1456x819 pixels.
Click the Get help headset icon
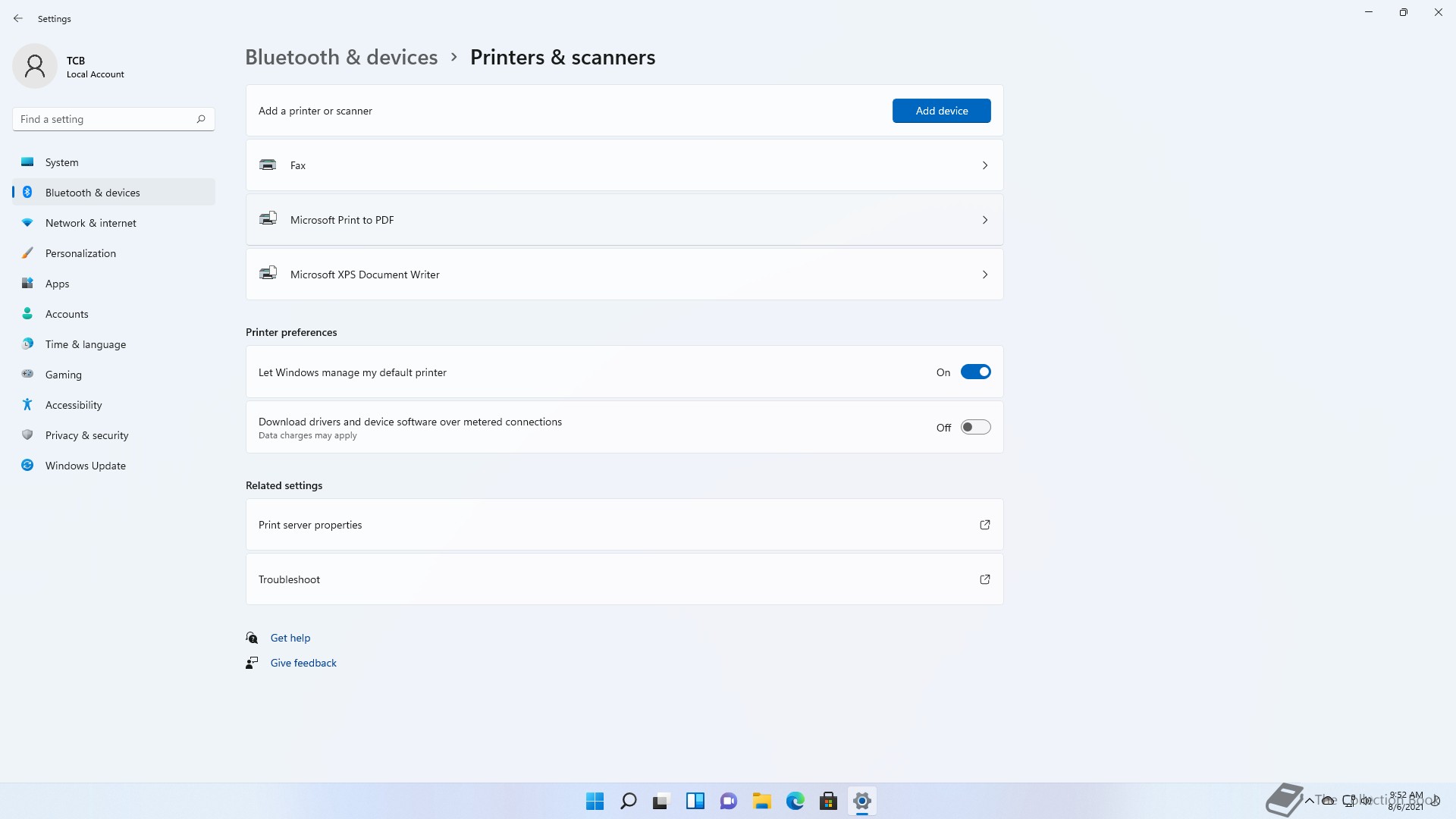[252, 638]
